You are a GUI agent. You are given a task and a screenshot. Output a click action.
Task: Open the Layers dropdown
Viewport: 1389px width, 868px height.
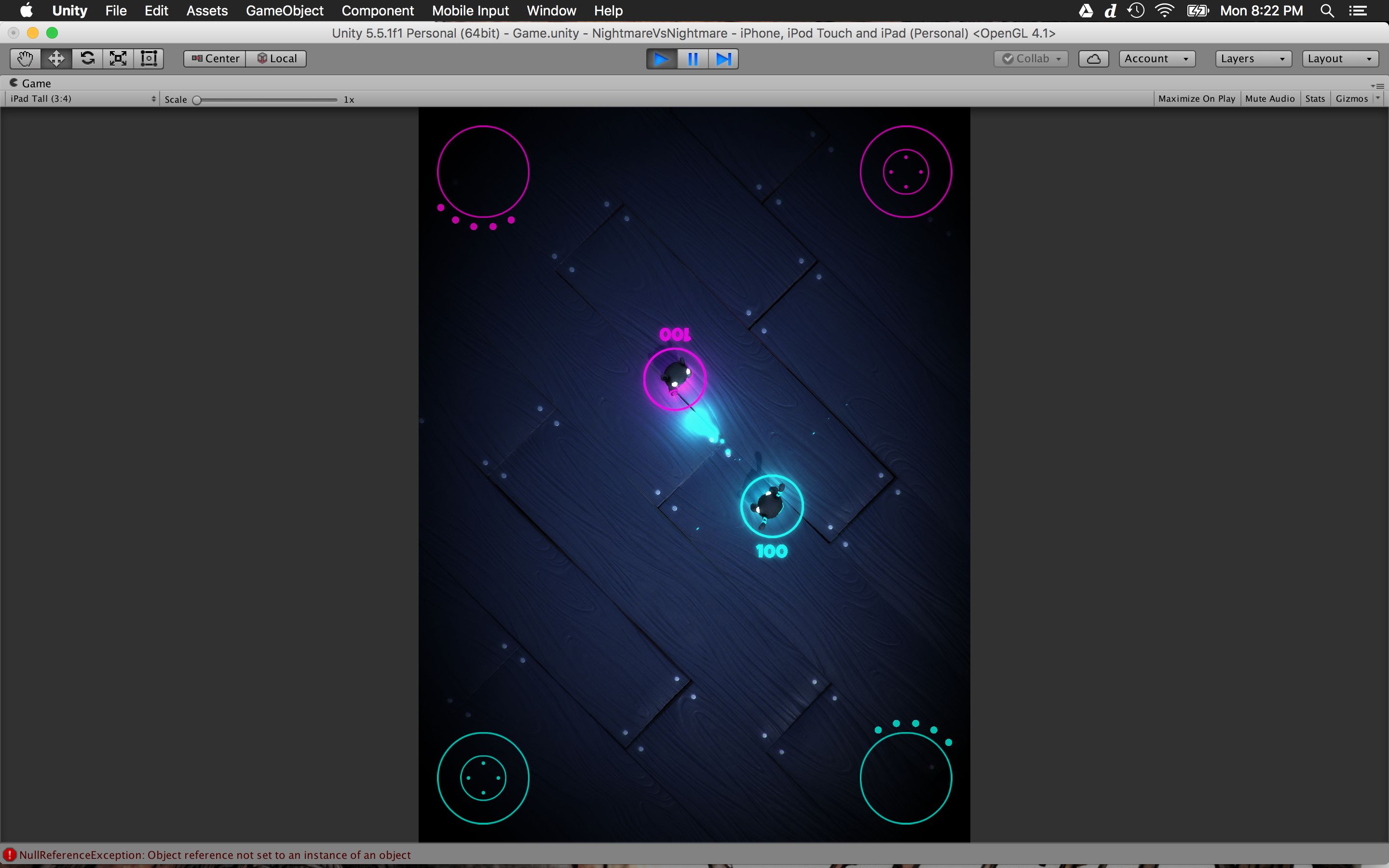tap(1253, 58)
